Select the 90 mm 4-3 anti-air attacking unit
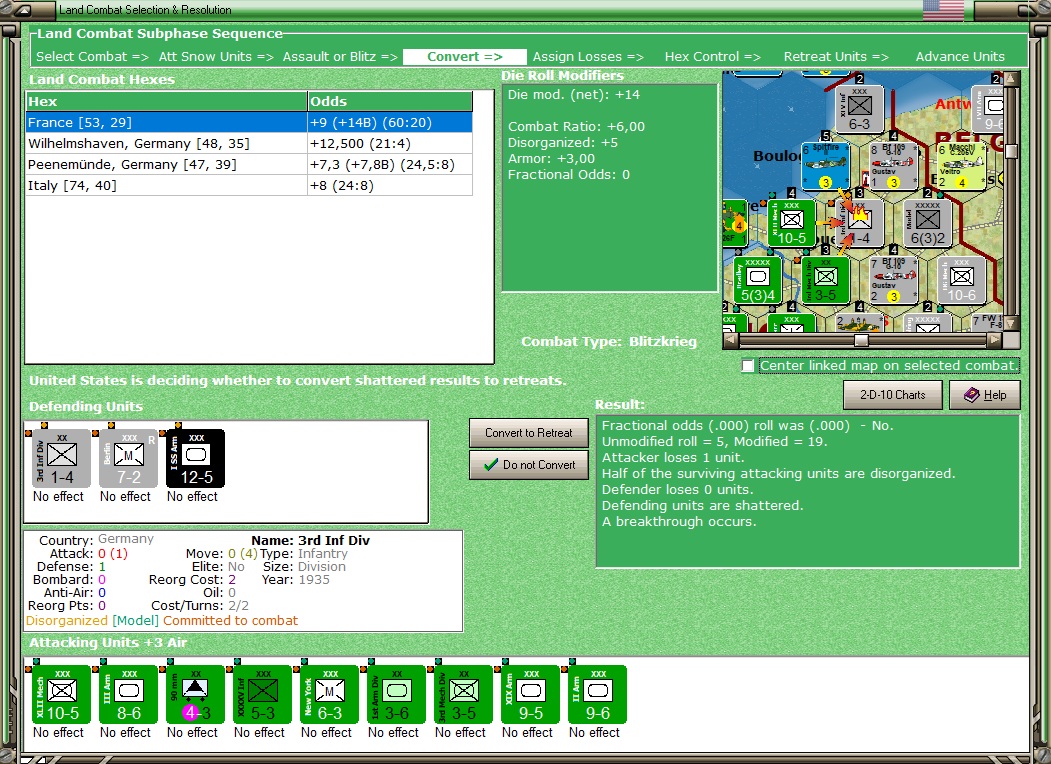The image size is (1051, 764). click(x=196, y=694)
